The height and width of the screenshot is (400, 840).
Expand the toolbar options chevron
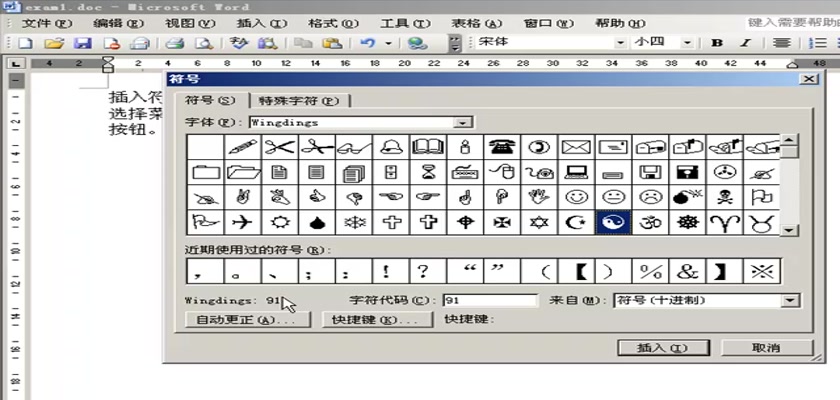tap(455, 43)
